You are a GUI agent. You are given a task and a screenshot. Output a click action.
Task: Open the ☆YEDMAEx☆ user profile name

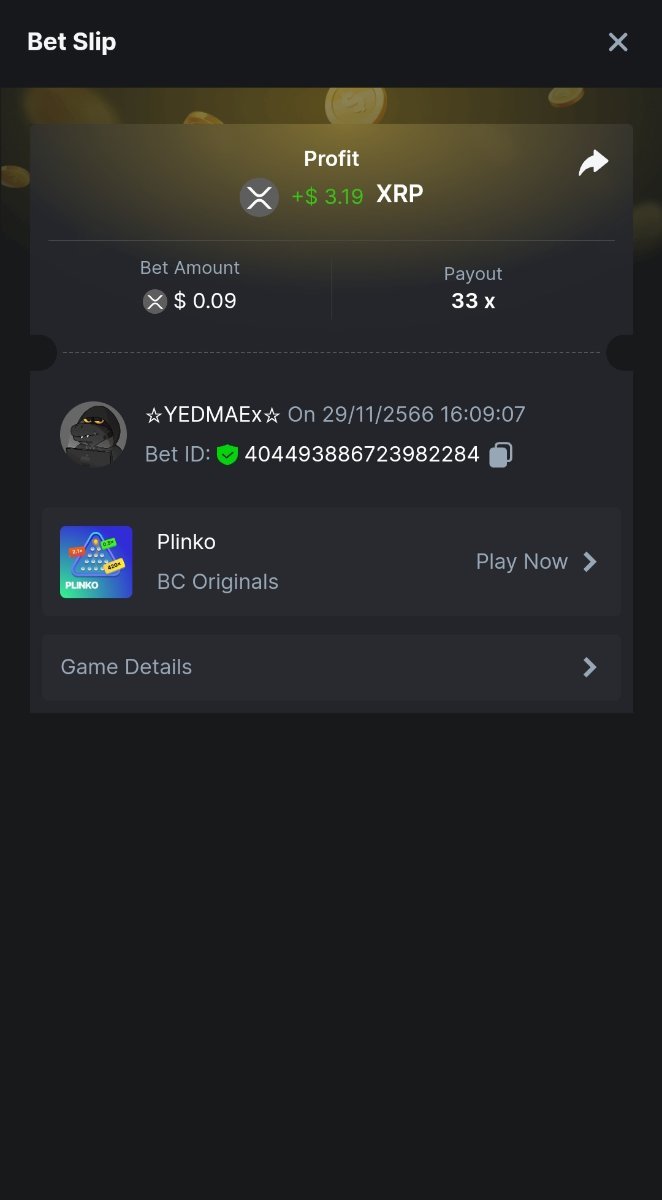pyautogui.click(x=213, y=414)
